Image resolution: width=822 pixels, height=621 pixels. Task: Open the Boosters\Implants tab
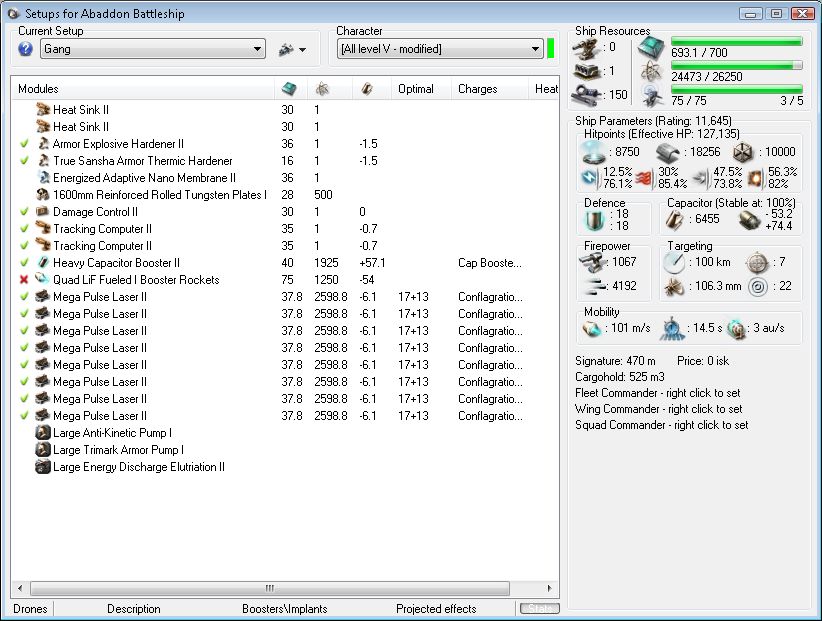(285, 608)
